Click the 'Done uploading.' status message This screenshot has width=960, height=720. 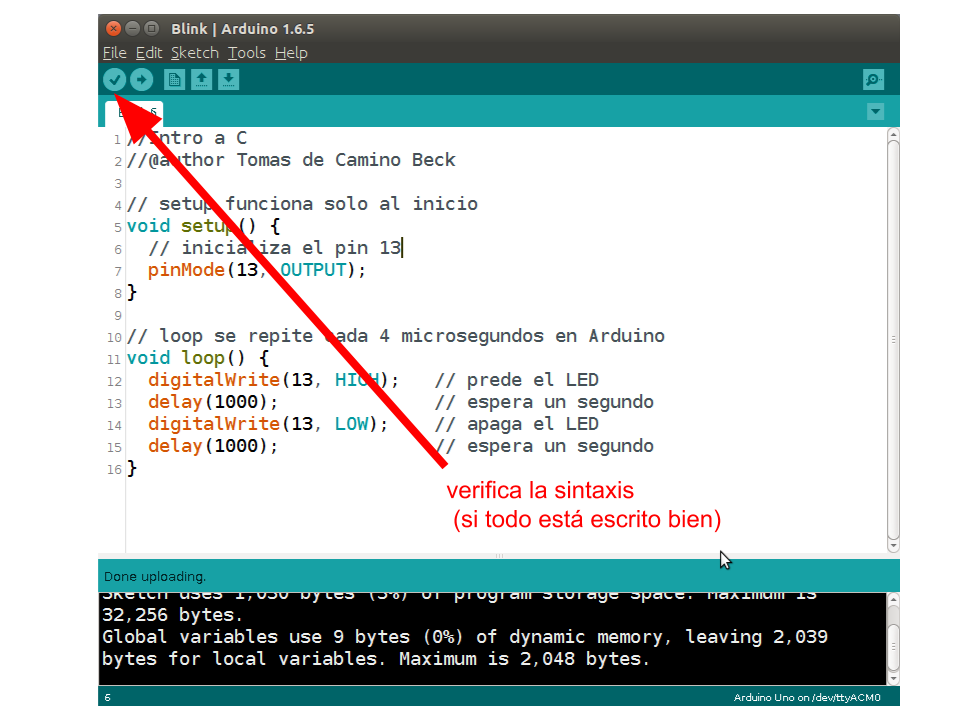pos(155,577)
